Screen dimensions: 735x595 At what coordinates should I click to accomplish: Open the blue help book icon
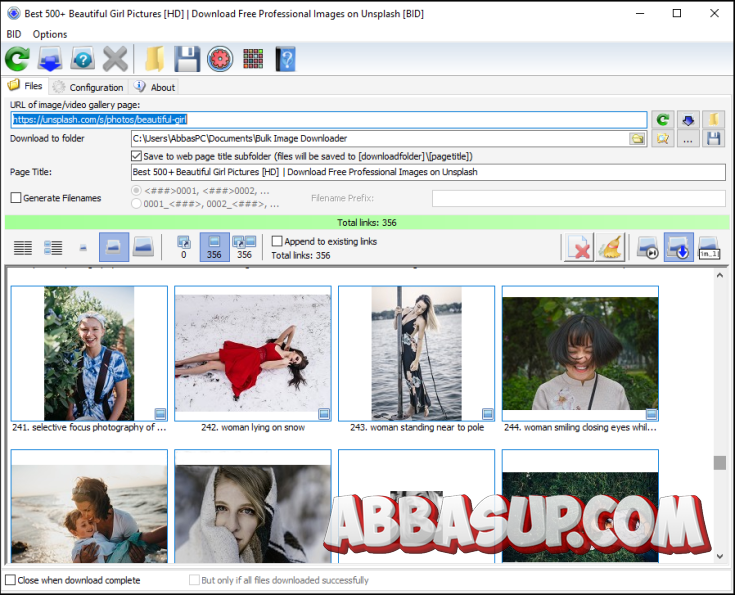click(285, 59)
